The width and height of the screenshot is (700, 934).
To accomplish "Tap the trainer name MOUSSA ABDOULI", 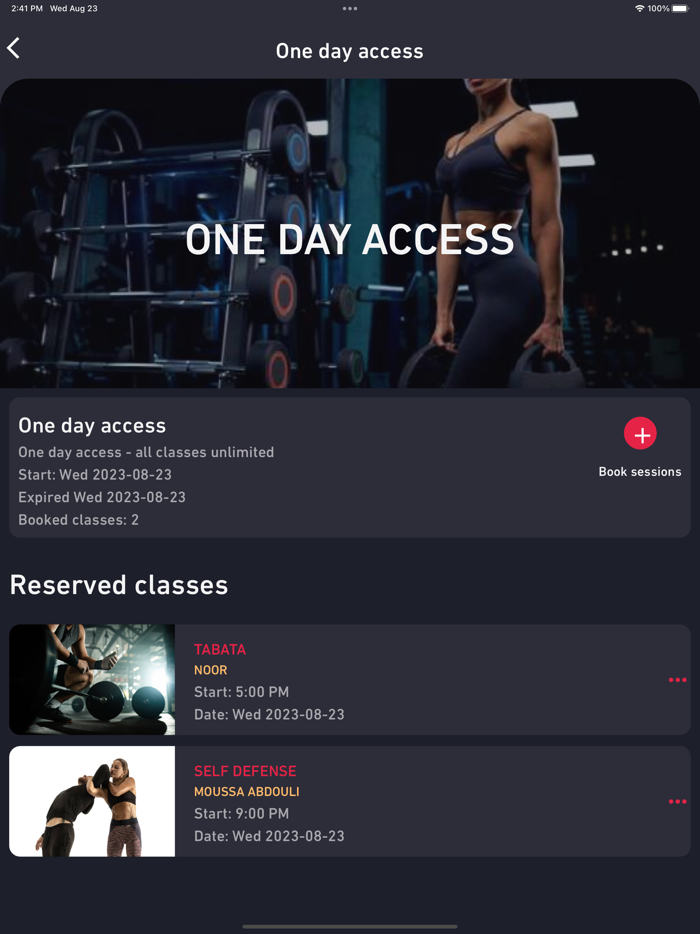I will pos(247,792).
